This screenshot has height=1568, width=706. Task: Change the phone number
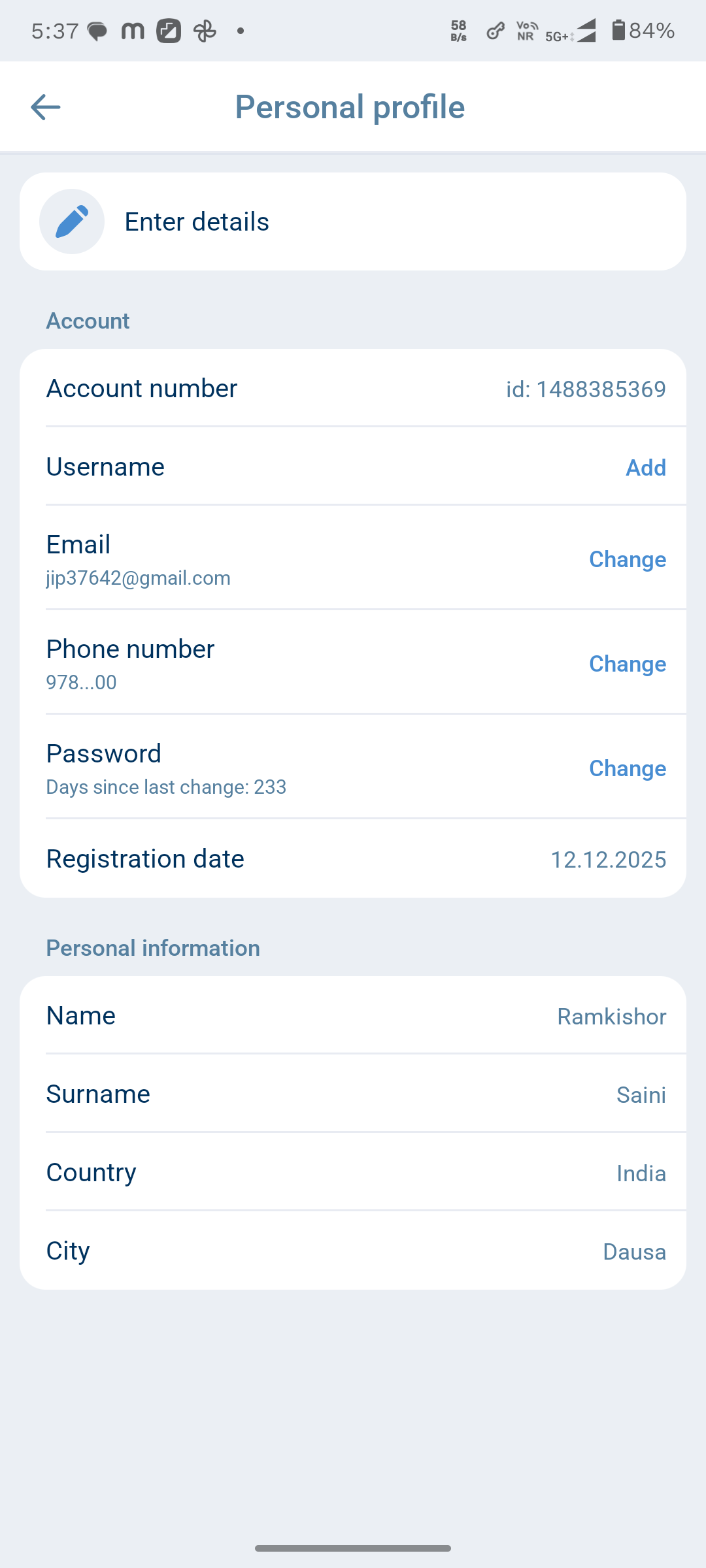coord(628,664)
